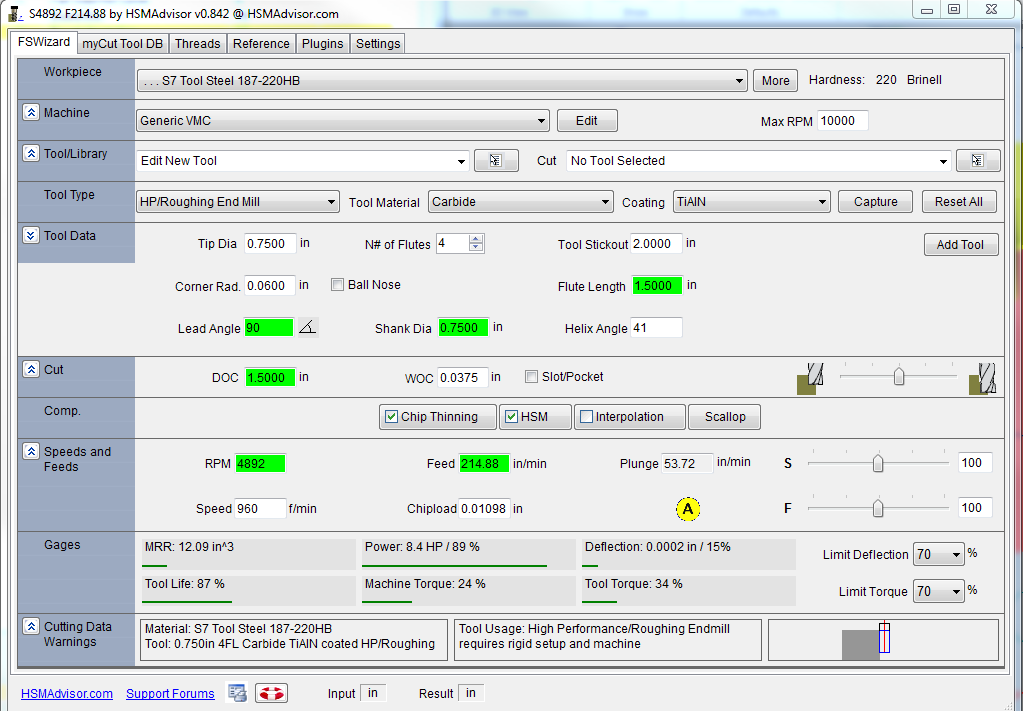The height and width of the screenshot is (711, 1023).
Task: Disable the Chip Thinning checkbox
Action: [x=391, y=417]
